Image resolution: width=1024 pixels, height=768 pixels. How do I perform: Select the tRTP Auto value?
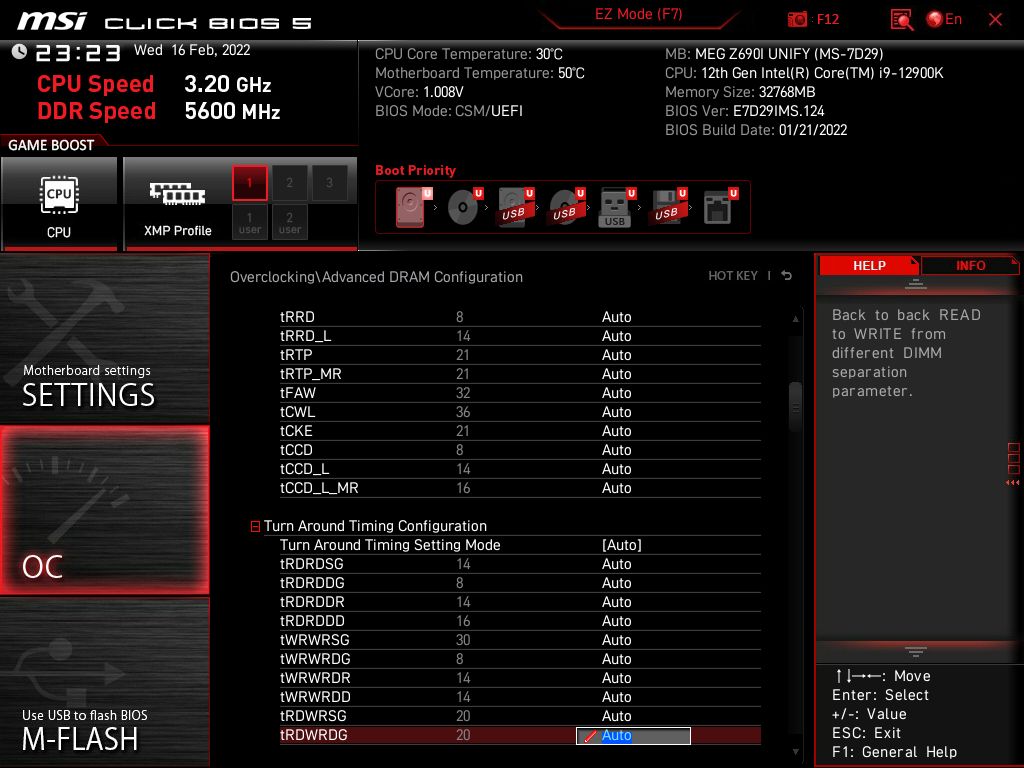click(616, 355)
